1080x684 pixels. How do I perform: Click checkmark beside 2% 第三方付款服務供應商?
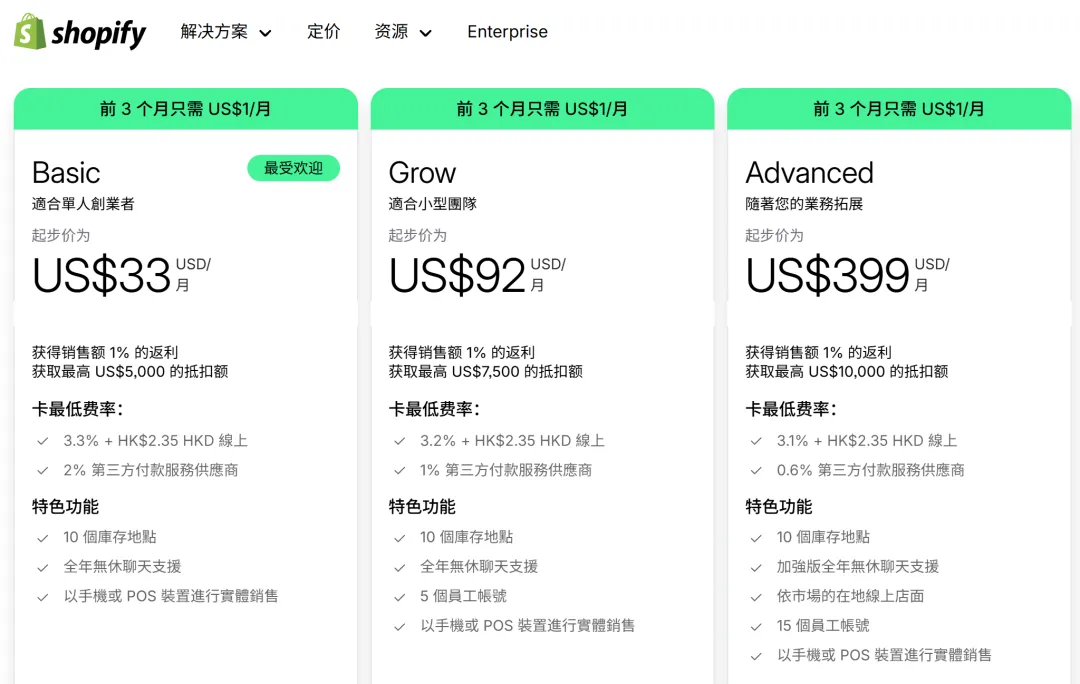click(43, 470)
